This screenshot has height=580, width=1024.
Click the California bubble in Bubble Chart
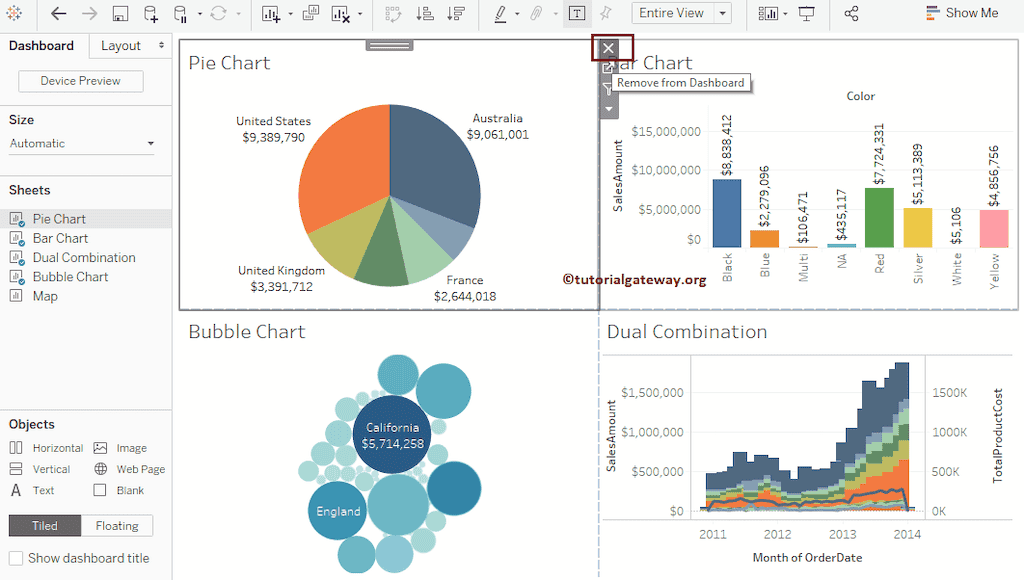392,434
